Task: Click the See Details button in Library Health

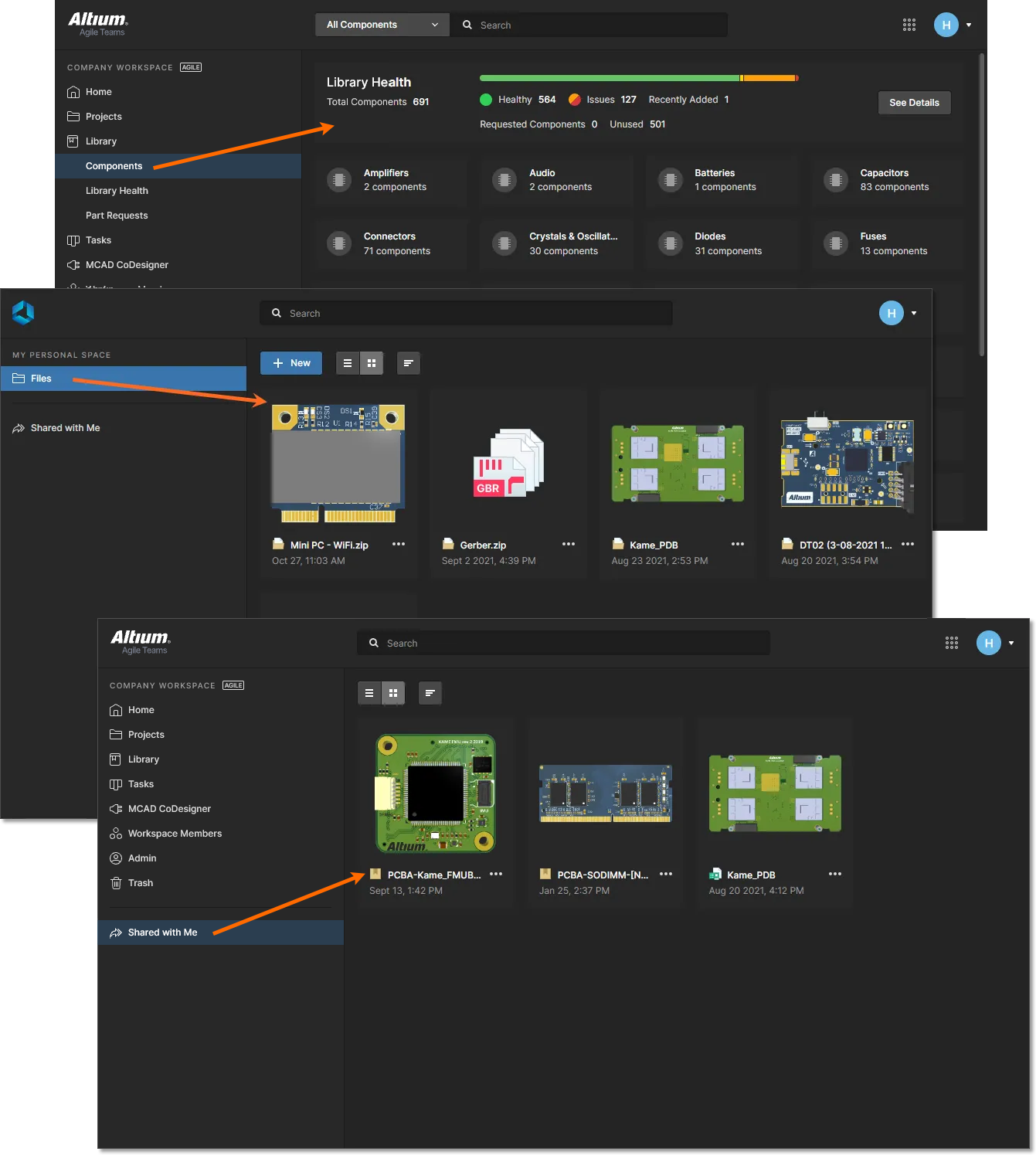Action: tap(914, 103)
